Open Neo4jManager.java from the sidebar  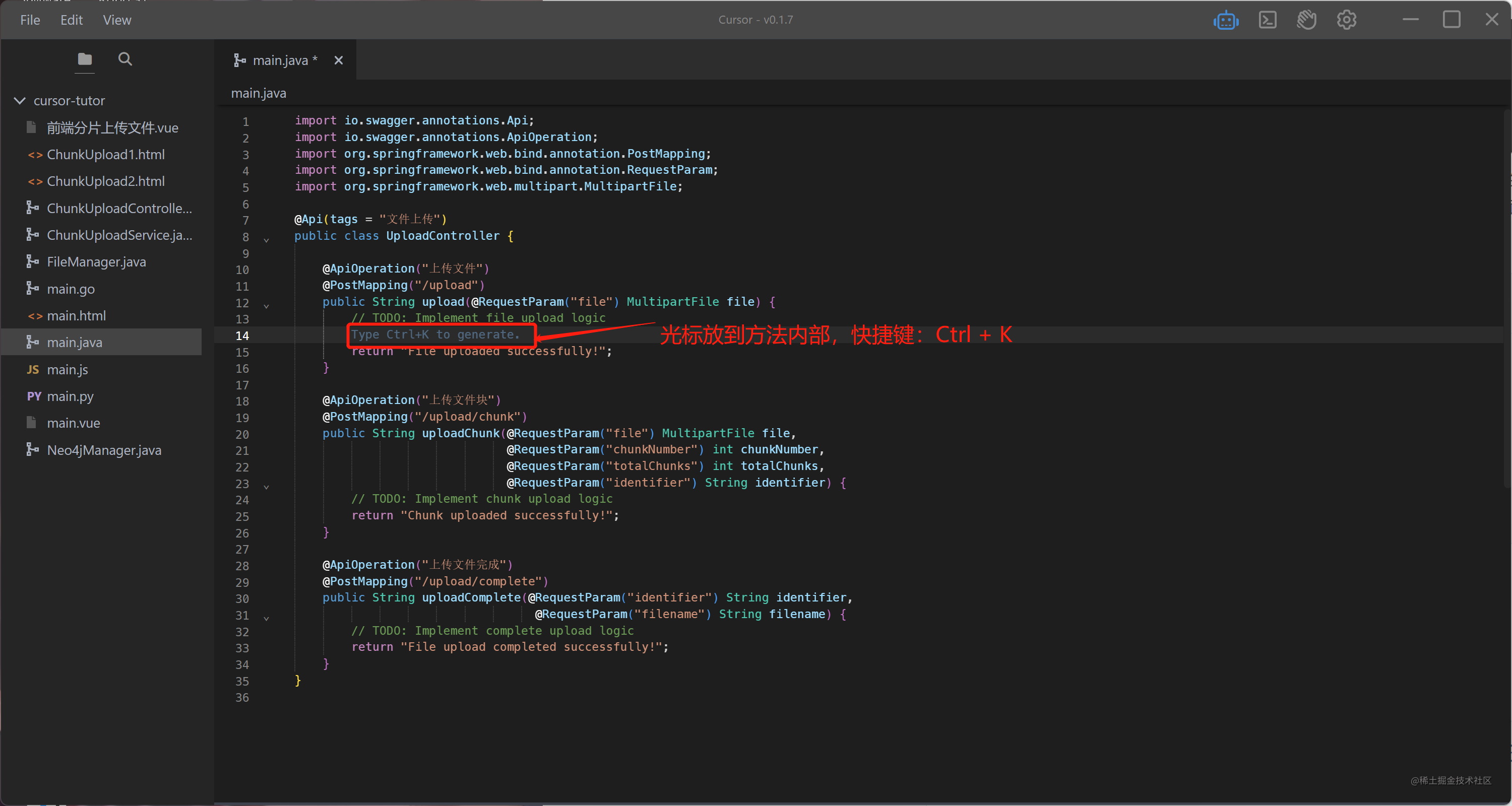pyautogui.click(x=104, y=450)
